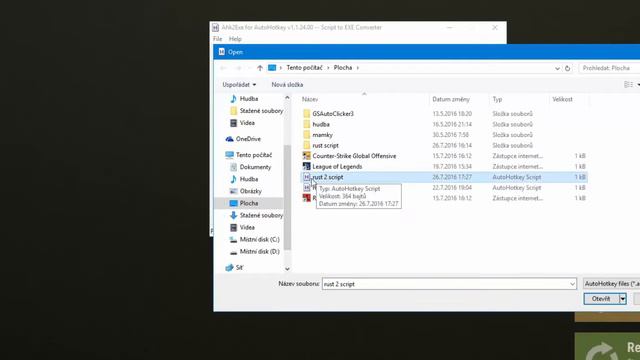640x360 pixels.
Task: Open Hudba under Tento počítač
Action: [x=249, y=179]
